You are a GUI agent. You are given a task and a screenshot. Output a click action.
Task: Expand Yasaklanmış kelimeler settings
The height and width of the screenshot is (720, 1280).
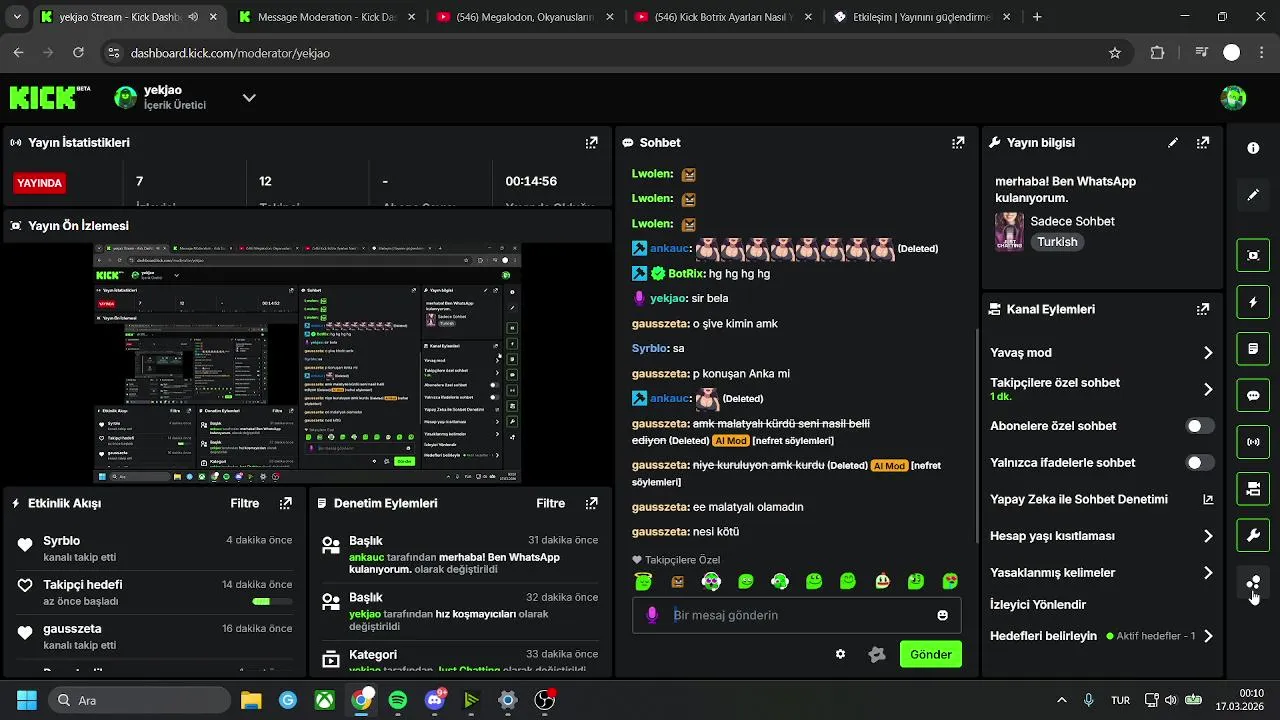(x=1208, y=573)
